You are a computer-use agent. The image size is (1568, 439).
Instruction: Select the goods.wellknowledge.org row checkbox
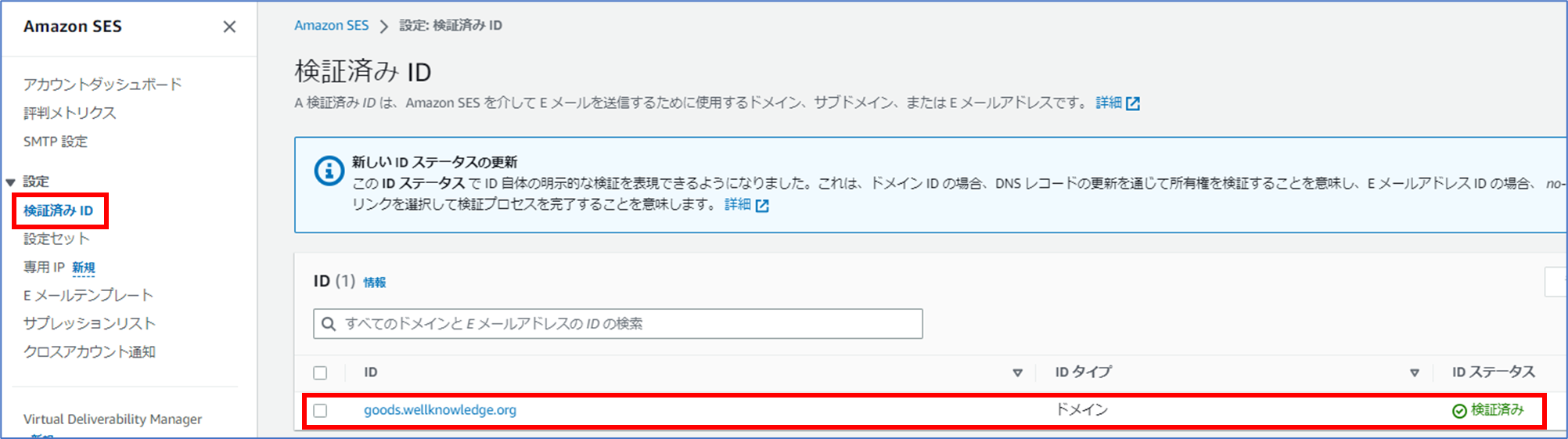click(320, 410)
